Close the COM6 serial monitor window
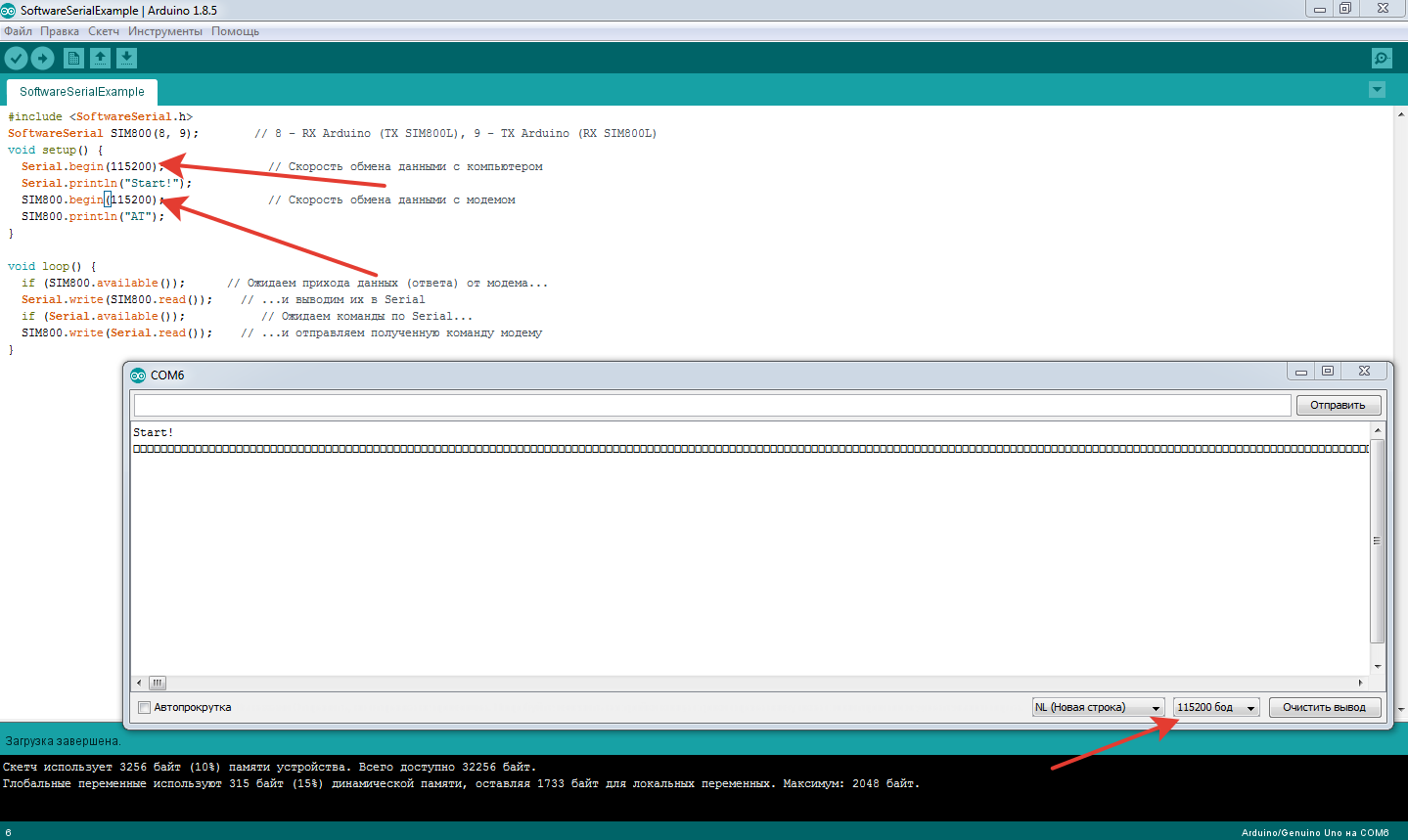Screen dimensions: 1408x840 pyautogui.click(x=1364, y=371)
